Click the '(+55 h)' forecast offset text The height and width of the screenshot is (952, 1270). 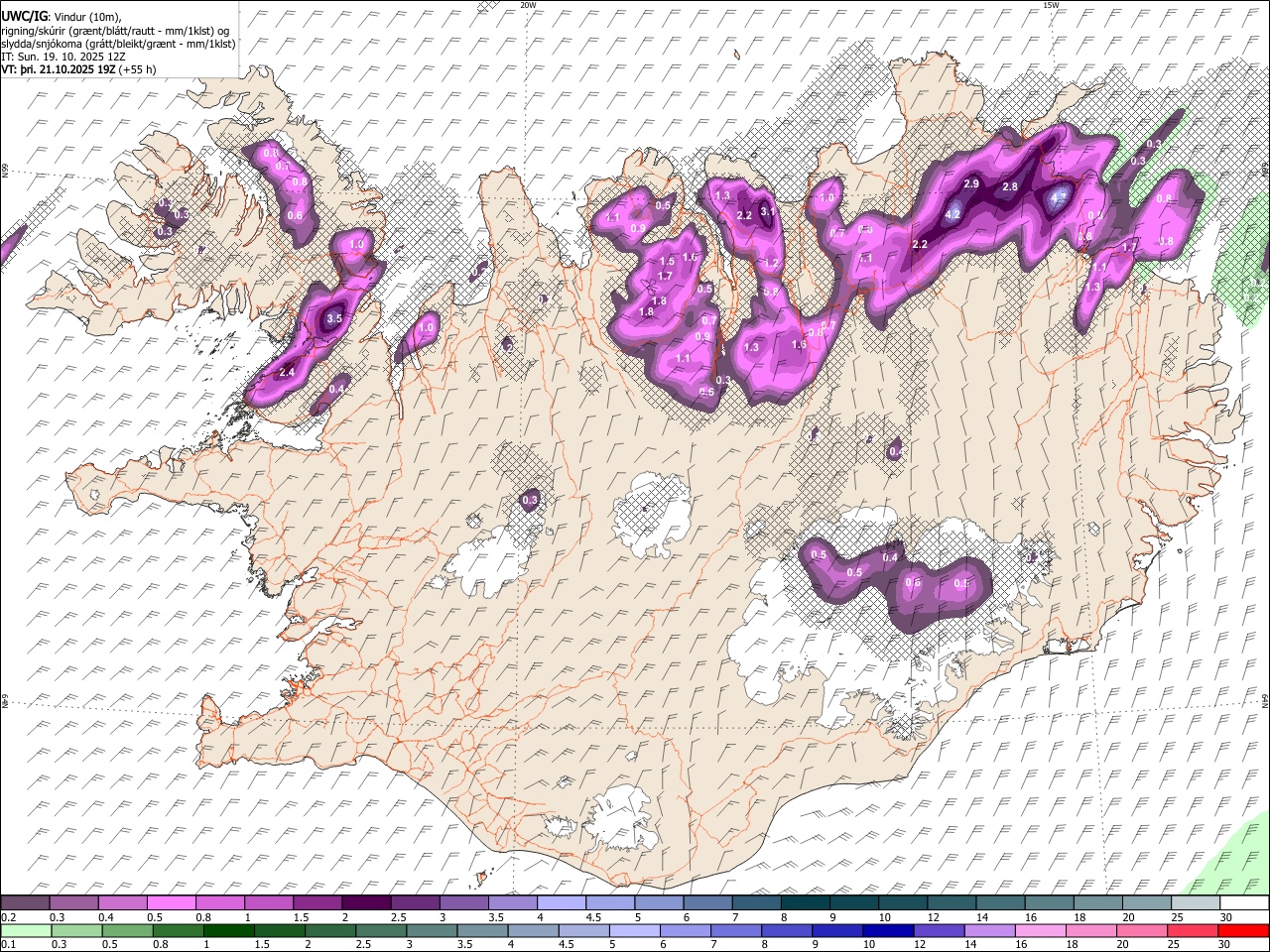coord(137,70)
